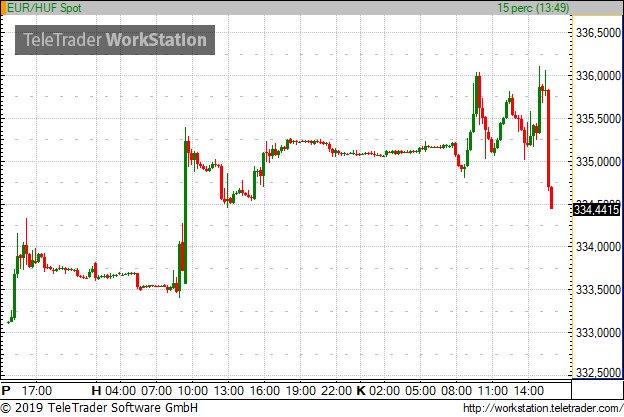Click the 333,0000 price axis label

click(598, 333)
